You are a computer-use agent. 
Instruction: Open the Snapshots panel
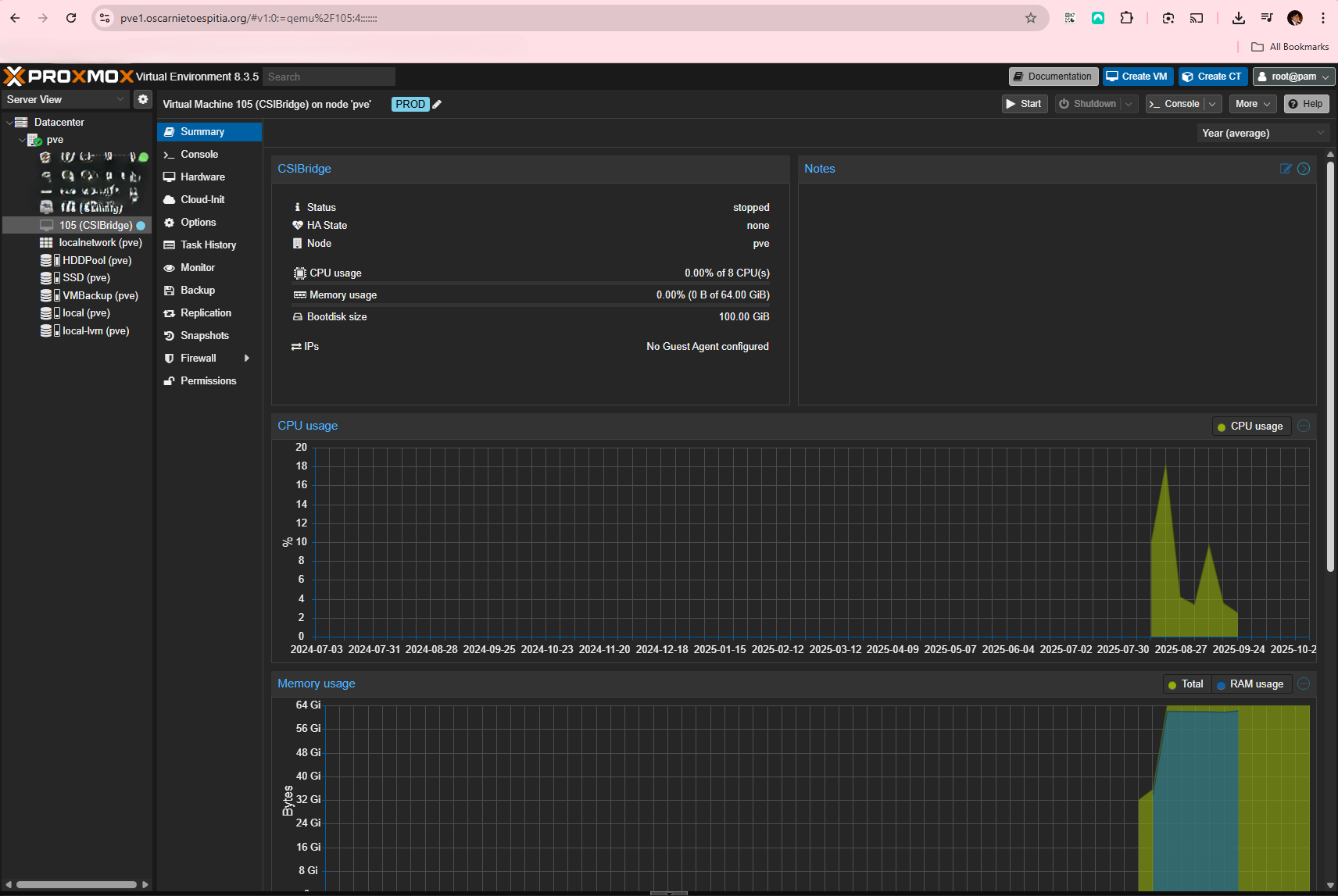pos(204,335)
